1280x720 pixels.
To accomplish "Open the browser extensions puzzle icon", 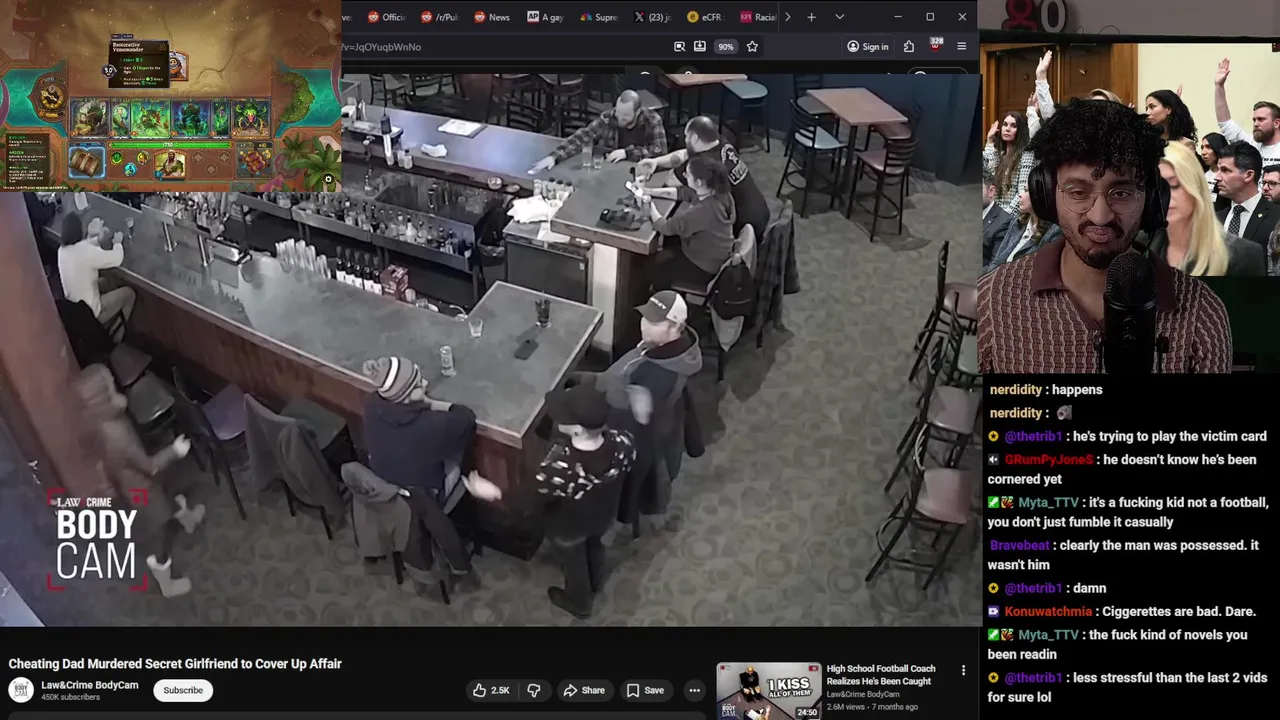I will pos(909,46).
